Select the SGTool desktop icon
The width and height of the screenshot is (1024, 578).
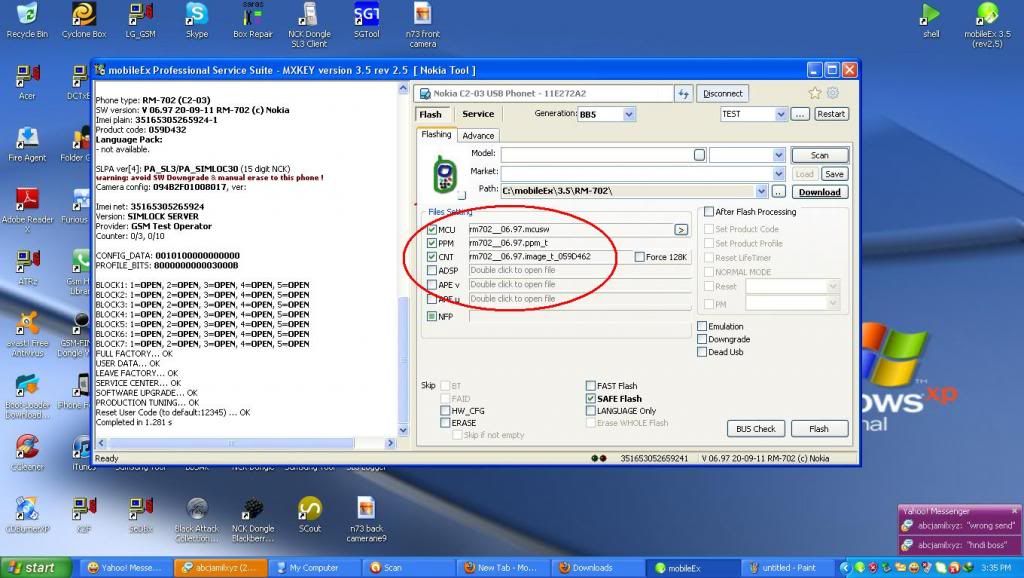[366, 20]
